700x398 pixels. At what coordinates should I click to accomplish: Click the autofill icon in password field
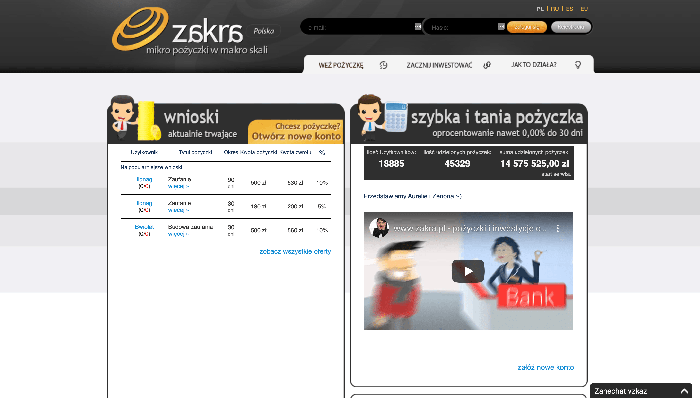click(x=501, y=27)
